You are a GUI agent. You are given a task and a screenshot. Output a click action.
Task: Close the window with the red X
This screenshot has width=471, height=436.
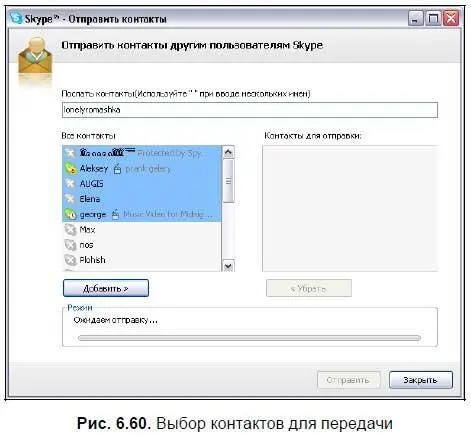pyautogui.click(x=451, y=18)
